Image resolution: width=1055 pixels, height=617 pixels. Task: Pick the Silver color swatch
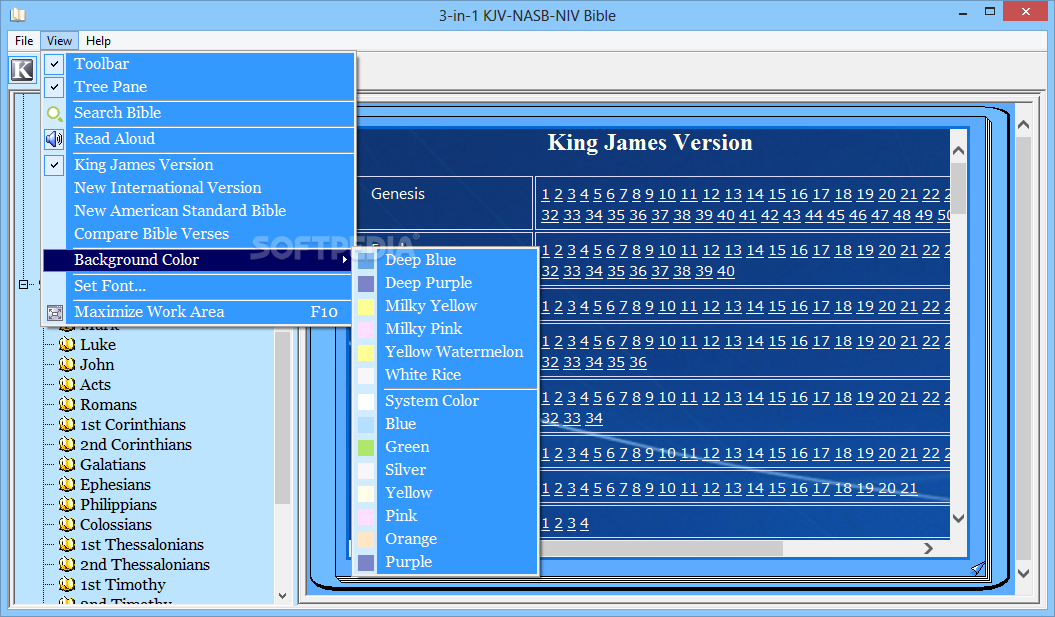point(366,470)
